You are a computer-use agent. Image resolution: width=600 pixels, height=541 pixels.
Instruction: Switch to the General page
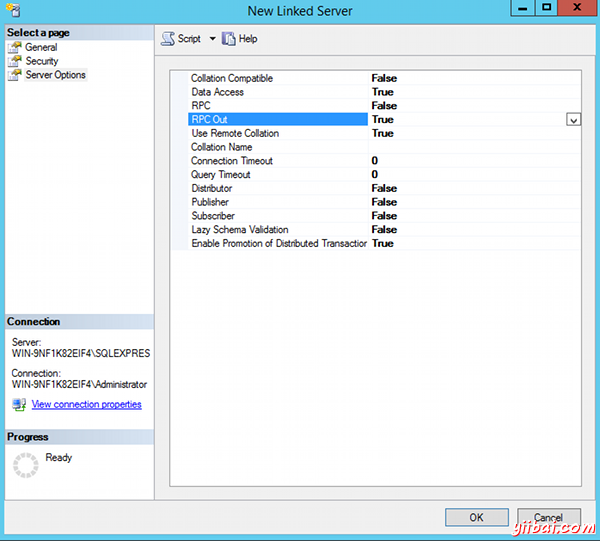[41, 47]
